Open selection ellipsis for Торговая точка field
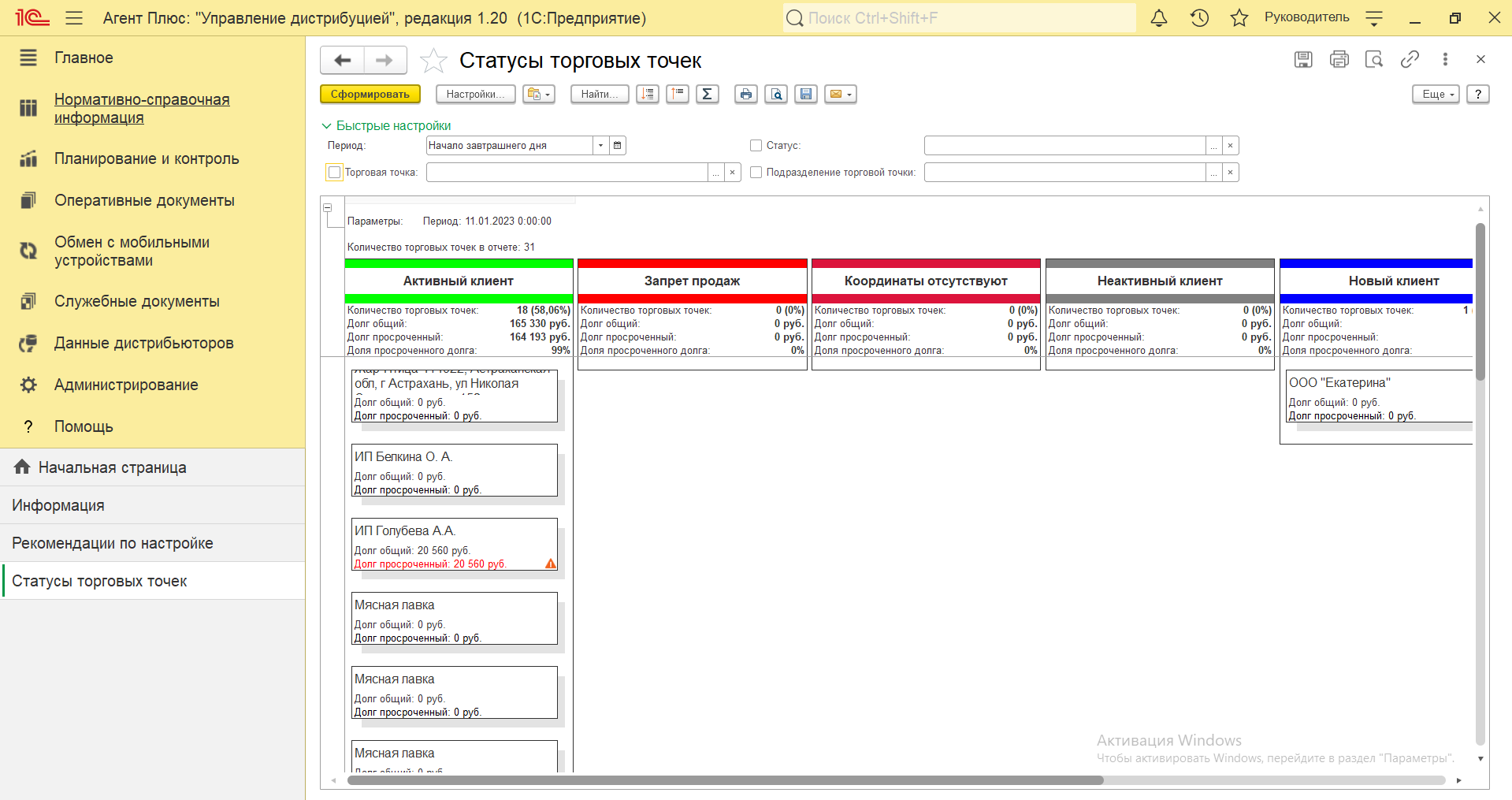The image size is (1512, 800). tap(716, 172)
